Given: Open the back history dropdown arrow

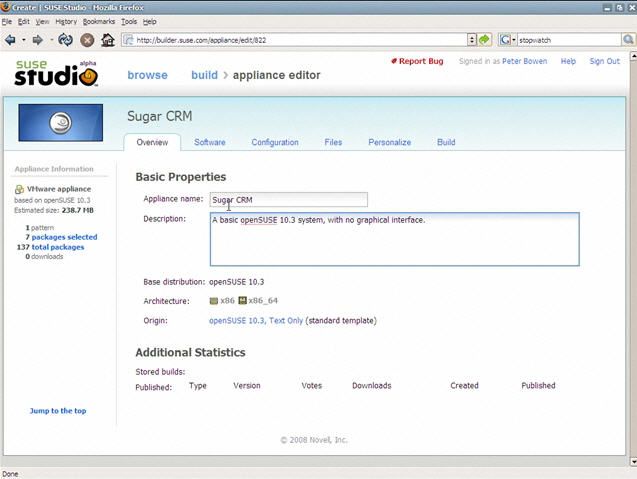Looking at the screenshot, I should 22,40.
